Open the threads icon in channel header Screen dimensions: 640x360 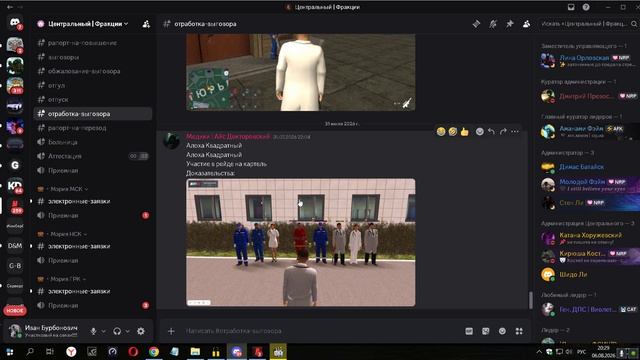[476, 24]
